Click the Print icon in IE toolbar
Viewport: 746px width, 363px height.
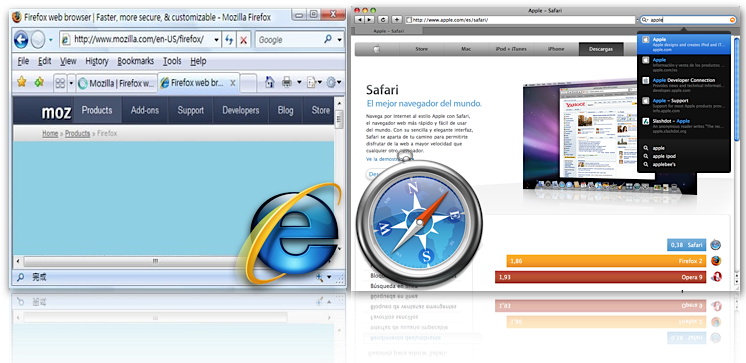point(287,82)
